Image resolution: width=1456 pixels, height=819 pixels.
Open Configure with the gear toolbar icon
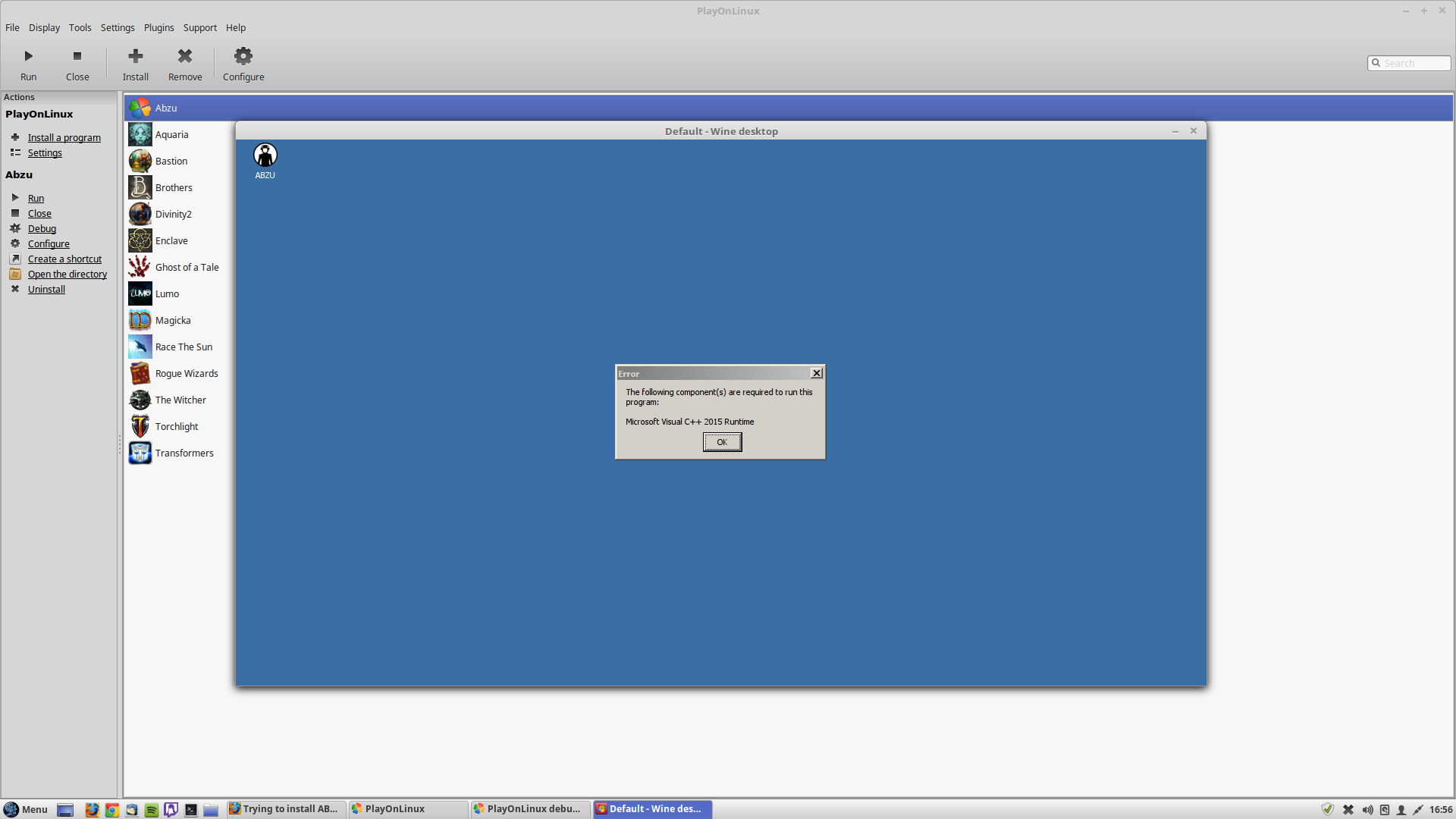pos(243,56)
